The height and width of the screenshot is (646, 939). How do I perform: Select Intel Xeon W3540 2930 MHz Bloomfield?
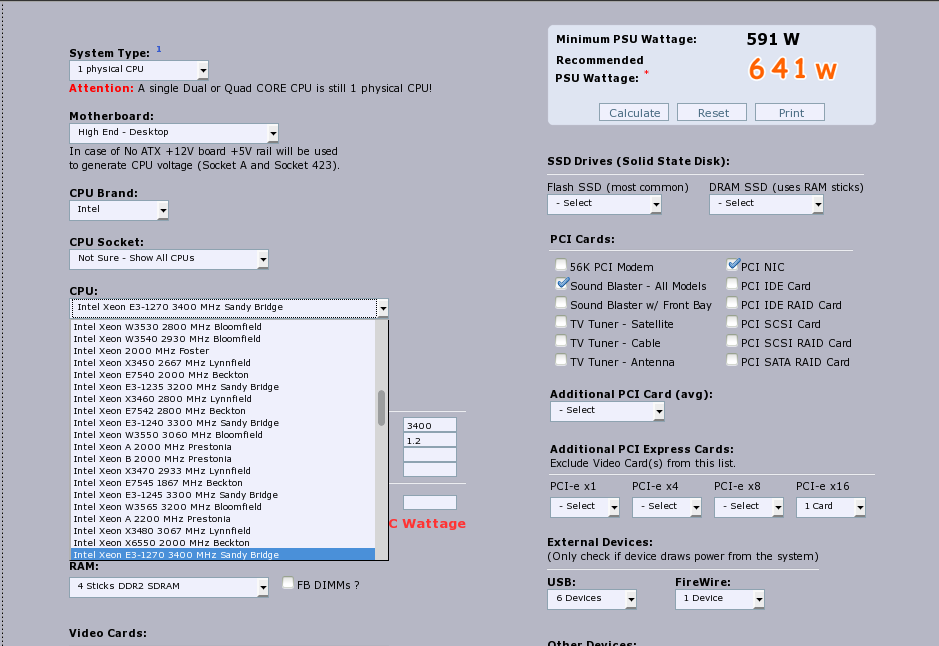[x=223, y=339]
